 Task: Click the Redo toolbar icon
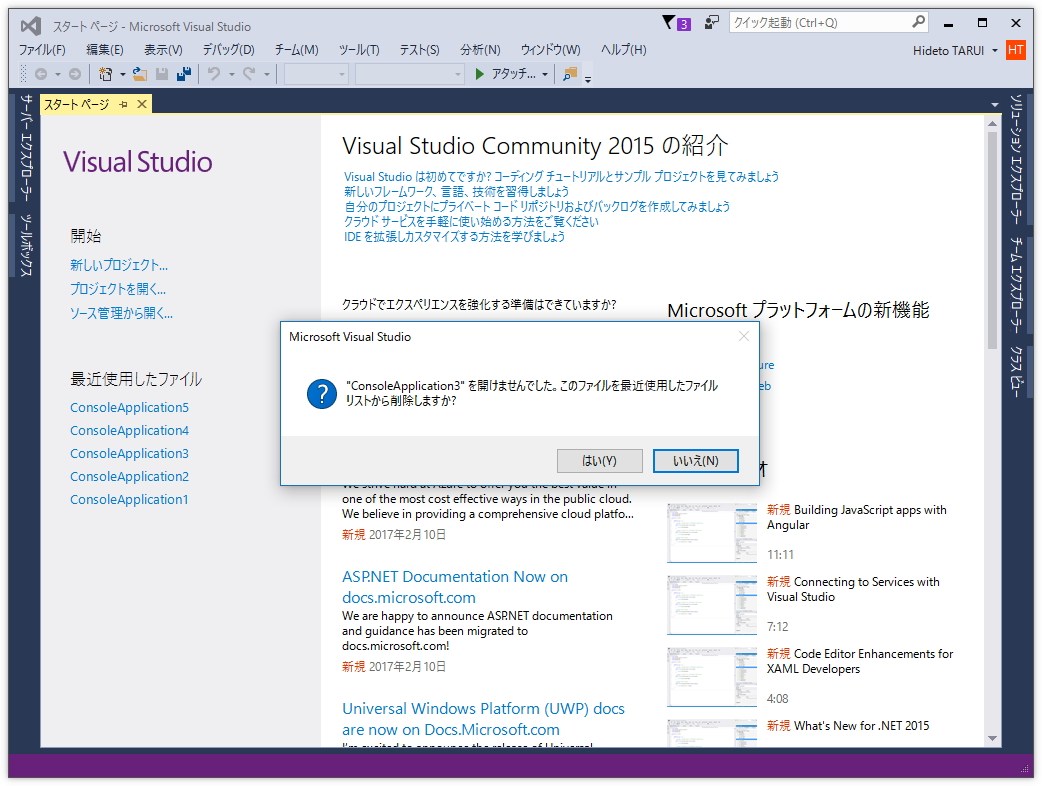point(249,74)
